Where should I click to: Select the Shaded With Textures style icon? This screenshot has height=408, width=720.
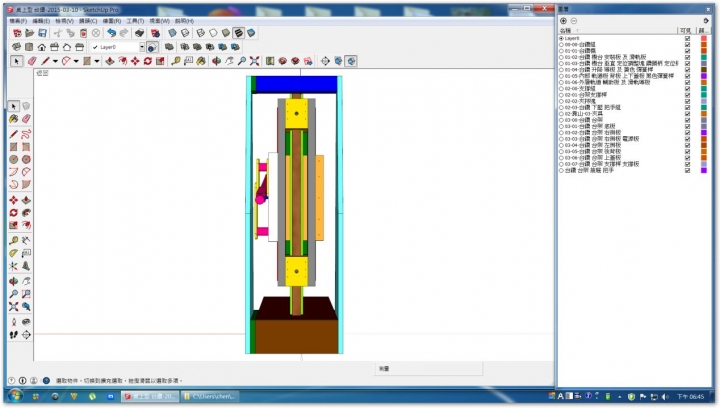238,33
